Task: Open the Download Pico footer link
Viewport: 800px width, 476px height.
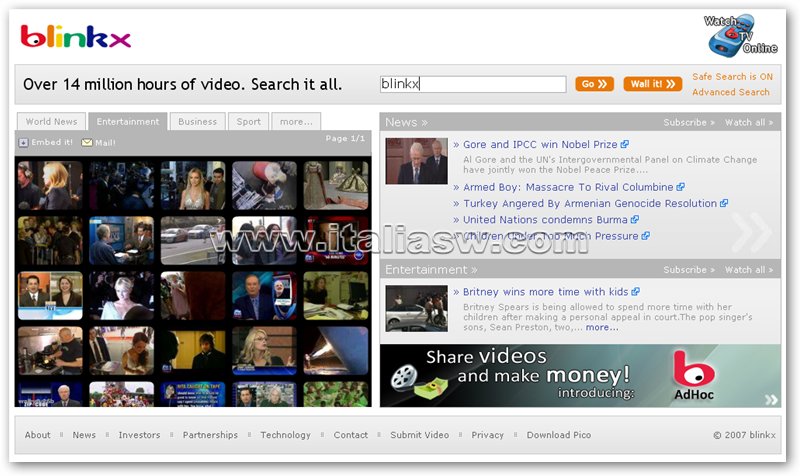Action: pos(558,435)
